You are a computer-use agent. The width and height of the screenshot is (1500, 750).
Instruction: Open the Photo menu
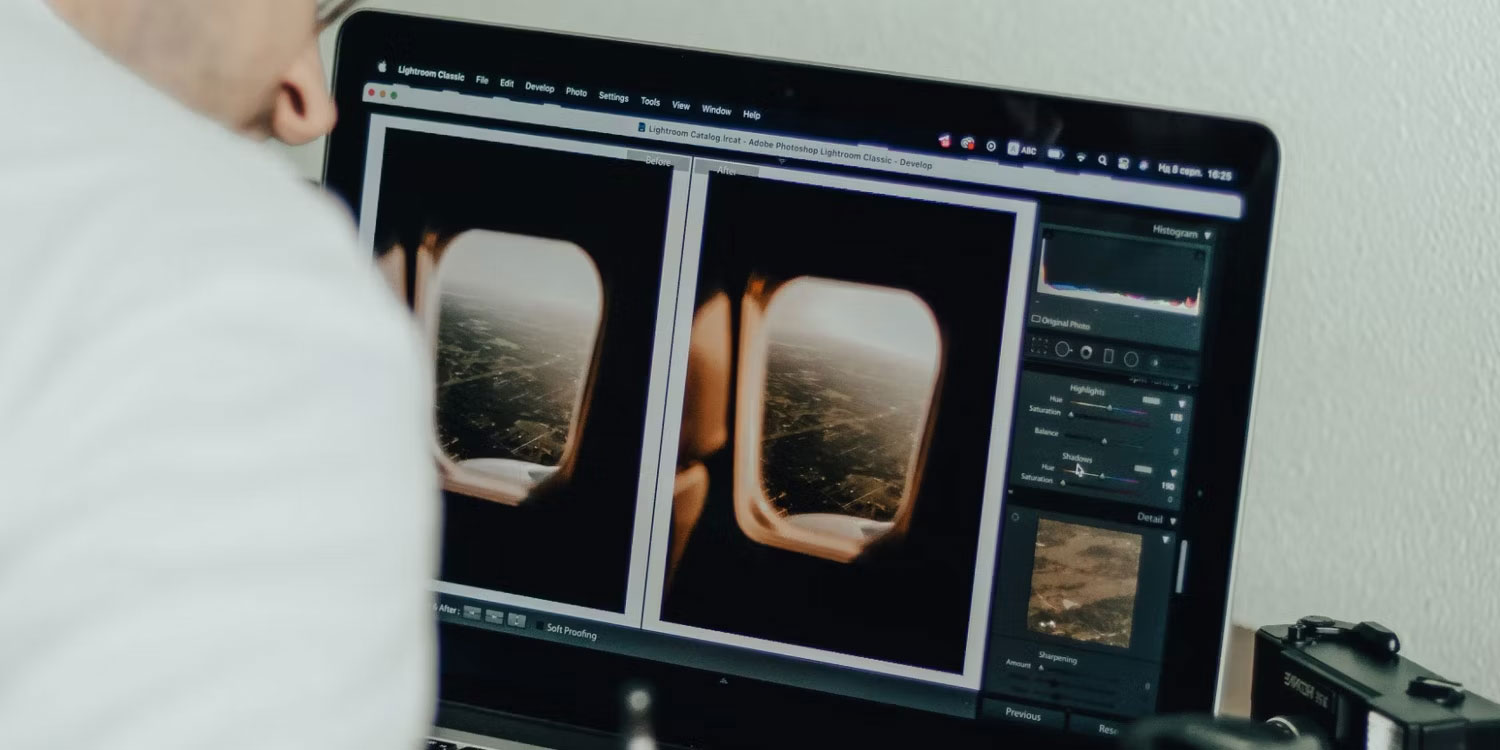click(576, 92)
